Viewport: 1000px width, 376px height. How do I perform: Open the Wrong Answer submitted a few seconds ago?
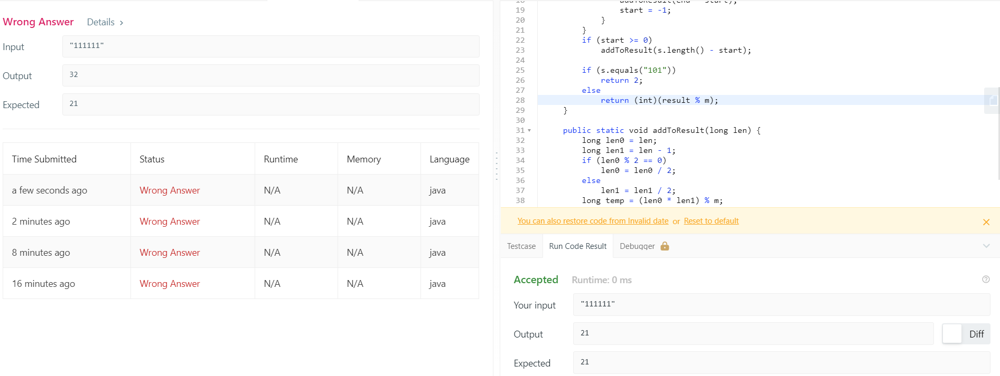point(169,191)
